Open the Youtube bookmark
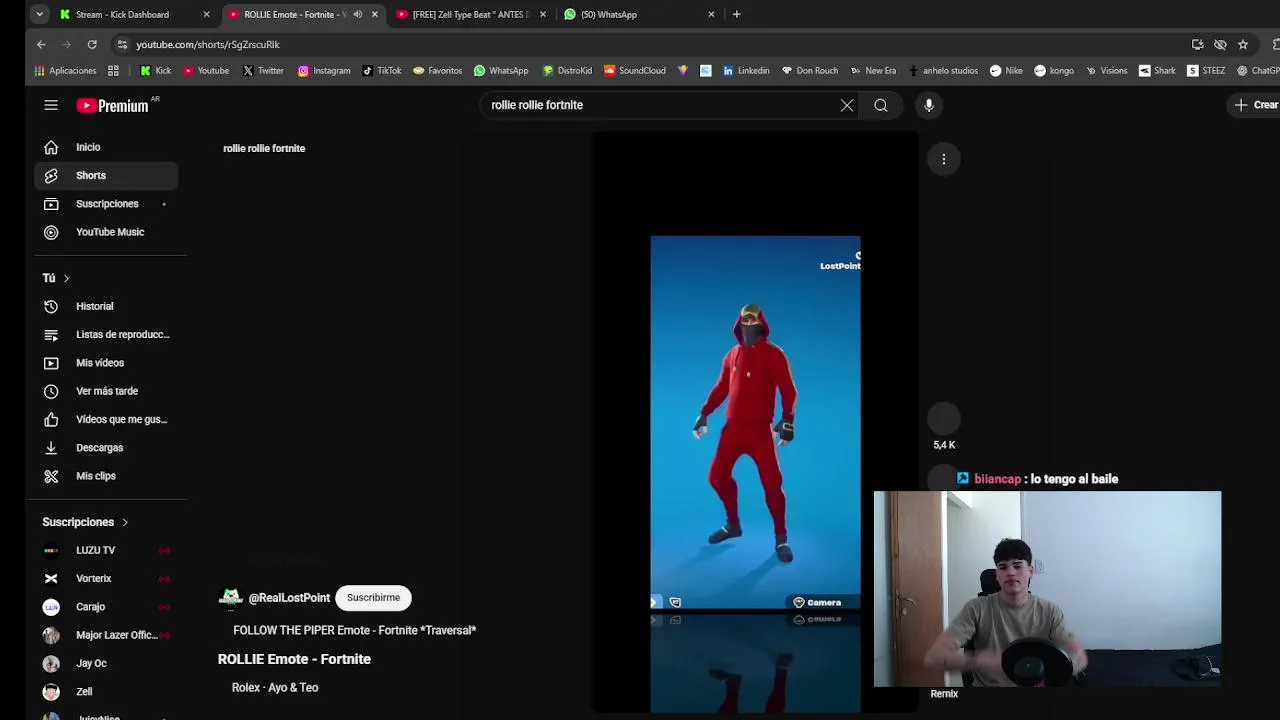This screenshot has width=1280, height=720. 206,71
